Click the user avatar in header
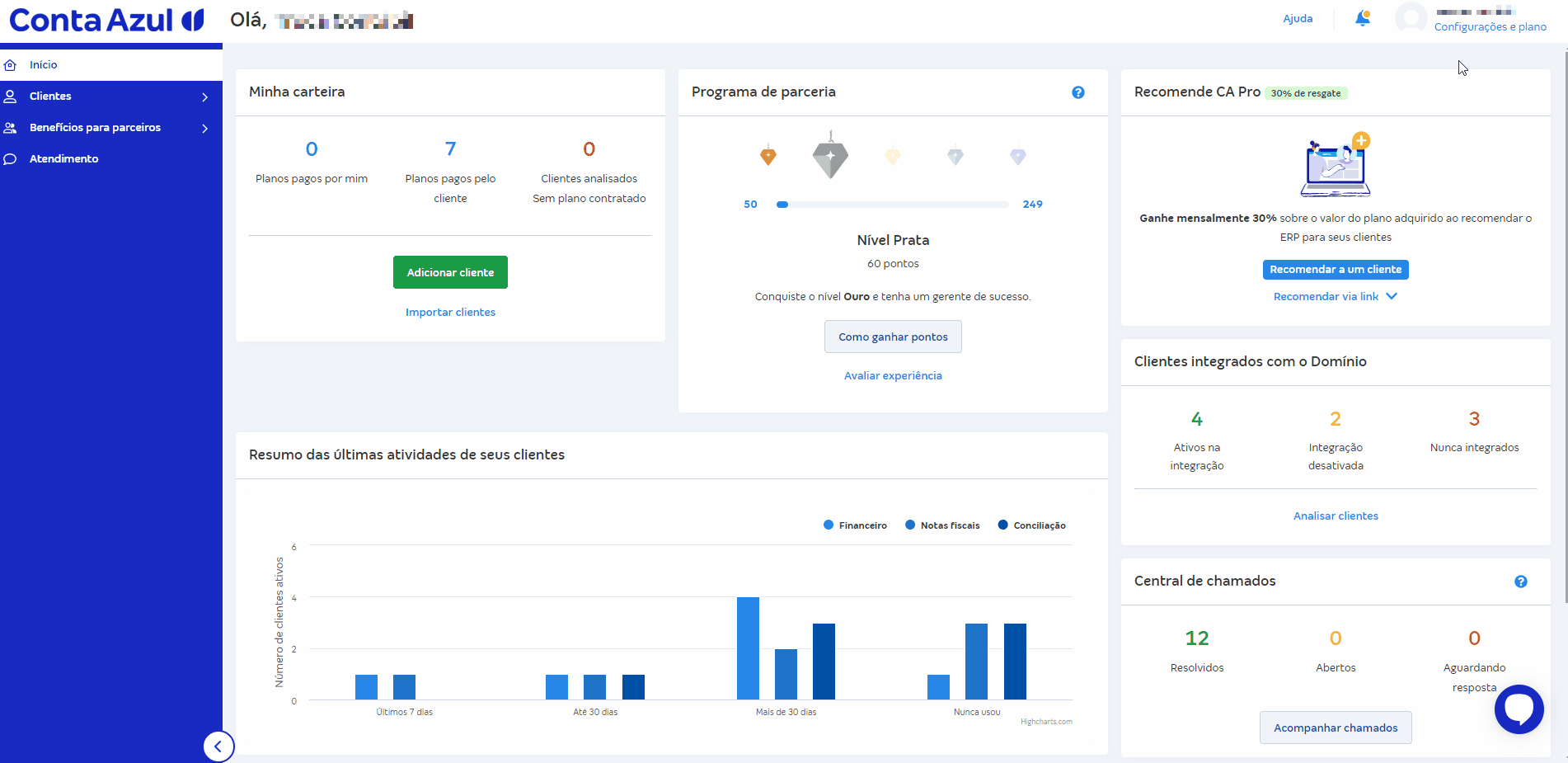Image resolution: width=1568 pixels, height=763 pixels. point(1411,18)
